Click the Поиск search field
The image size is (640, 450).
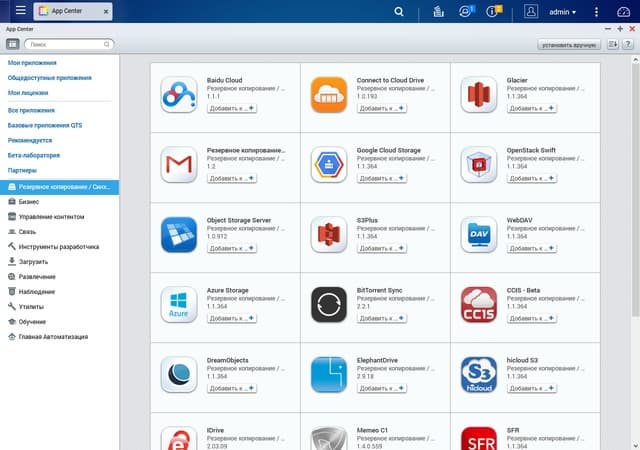click(x=69, y=44)
